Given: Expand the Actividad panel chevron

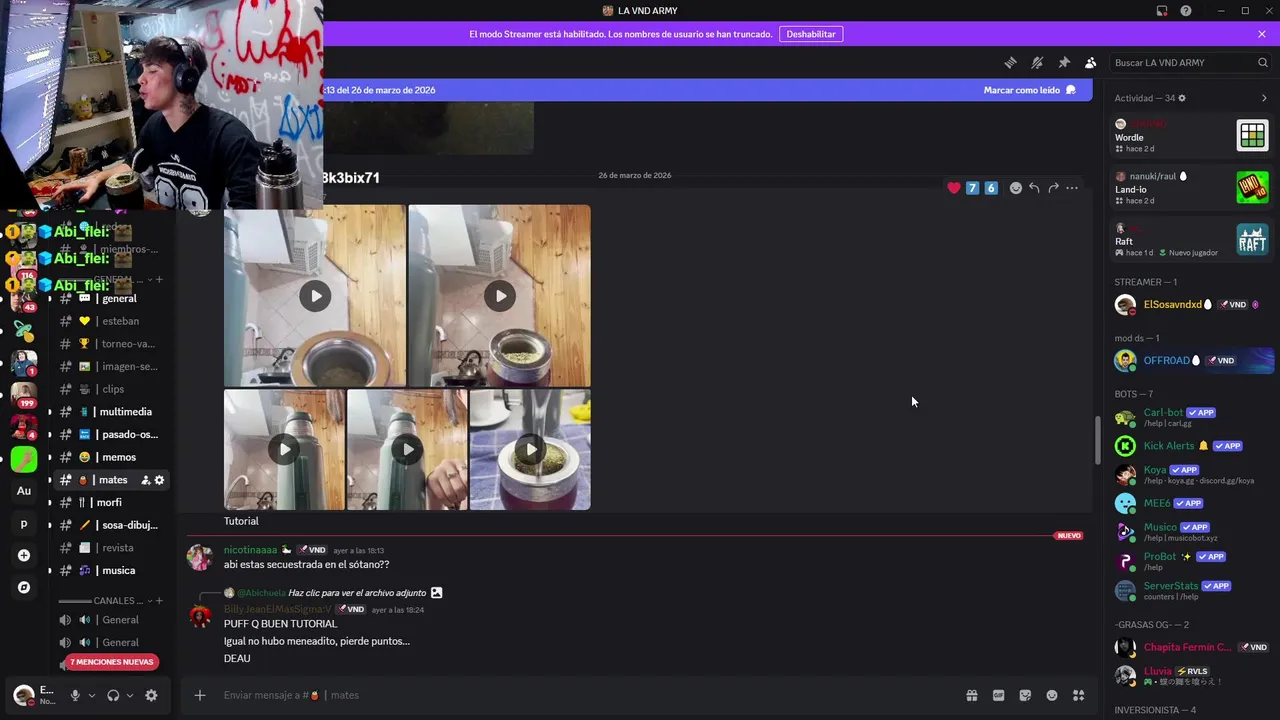Looking at the screenshot, I should tap(1264, 98).
